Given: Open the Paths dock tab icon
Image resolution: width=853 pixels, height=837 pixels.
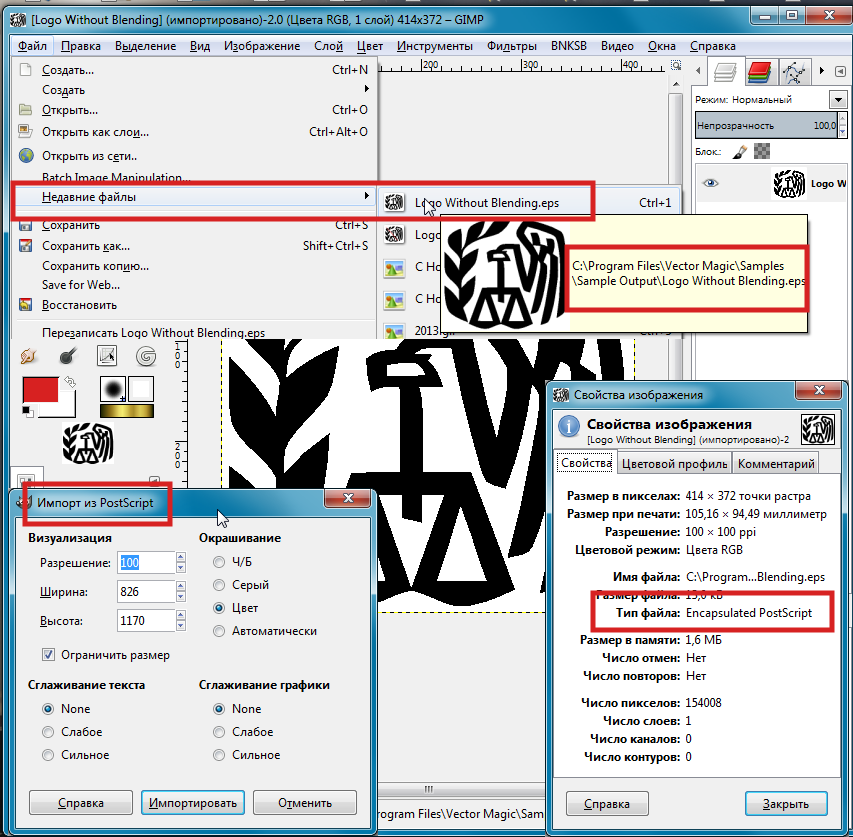Looking at the screenshot, I should [794, 72].
